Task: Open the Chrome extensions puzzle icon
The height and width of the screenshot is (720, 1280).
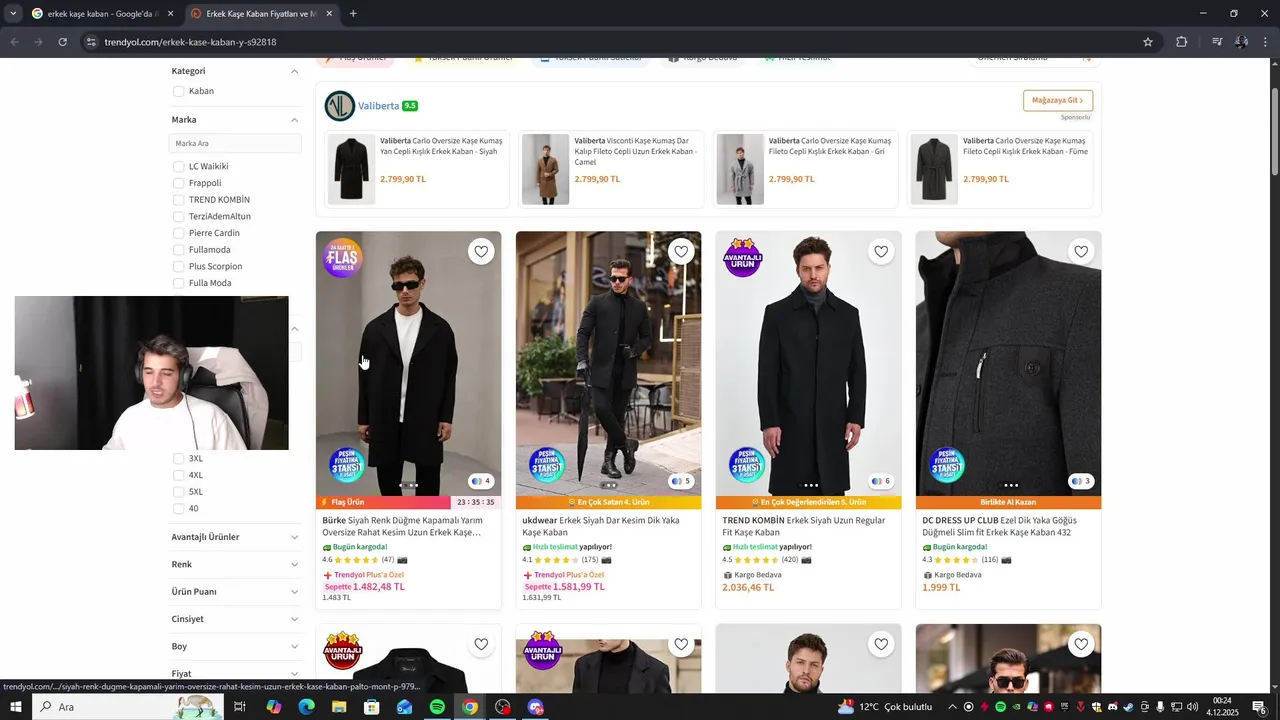Action: click(x=1182, y=42)
